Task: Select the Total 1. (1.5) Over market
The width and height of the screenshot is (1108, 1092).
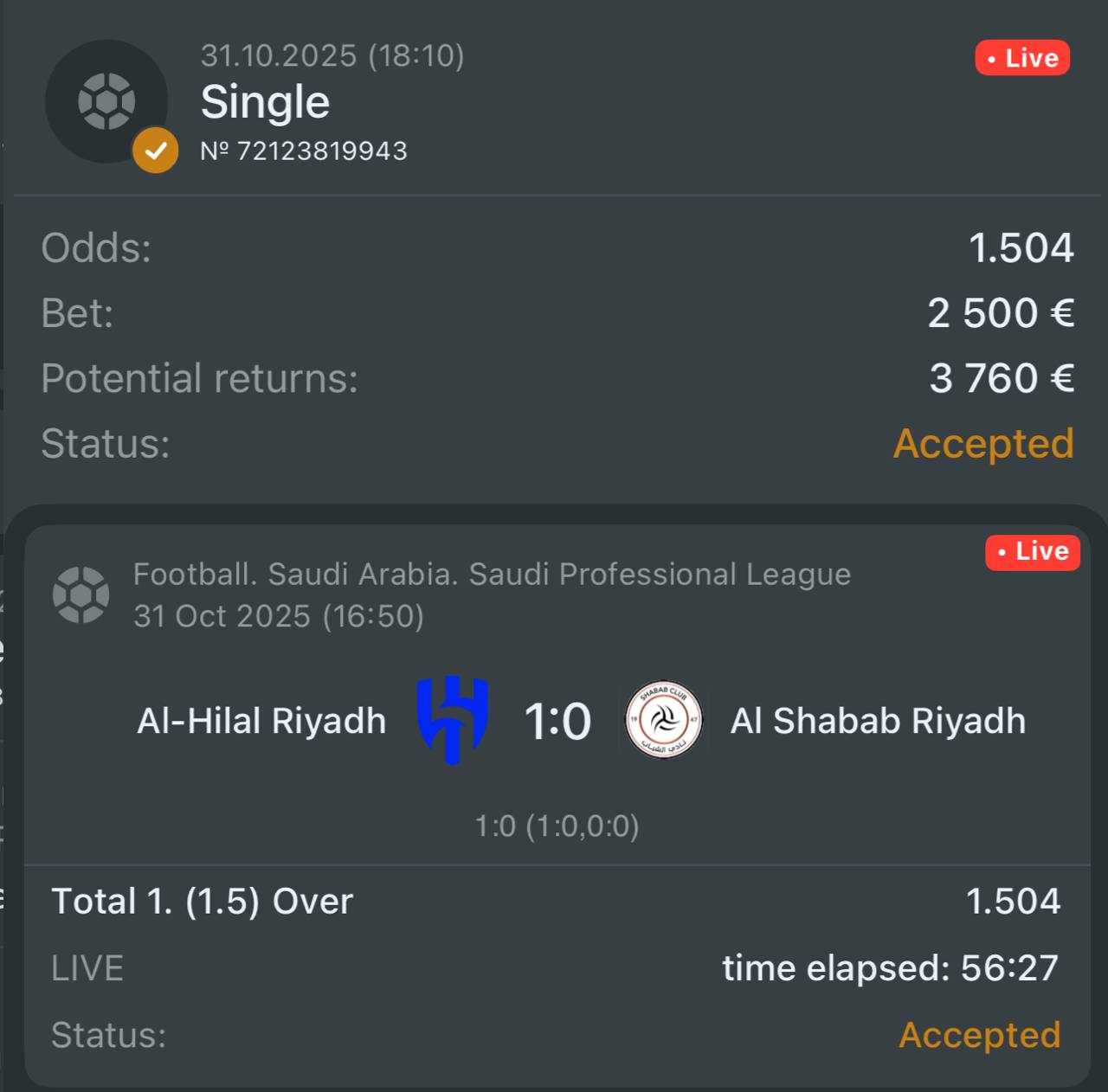Action: coord(203,902)
